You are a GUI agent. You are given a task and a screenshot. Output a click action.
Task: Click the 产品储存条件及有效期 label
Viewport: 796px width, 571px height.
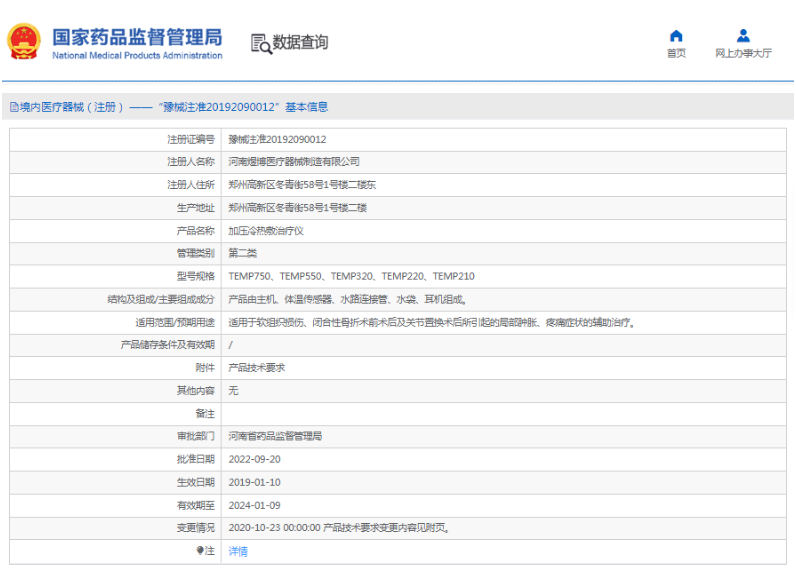pyautogui.click(x=168, y=345)
